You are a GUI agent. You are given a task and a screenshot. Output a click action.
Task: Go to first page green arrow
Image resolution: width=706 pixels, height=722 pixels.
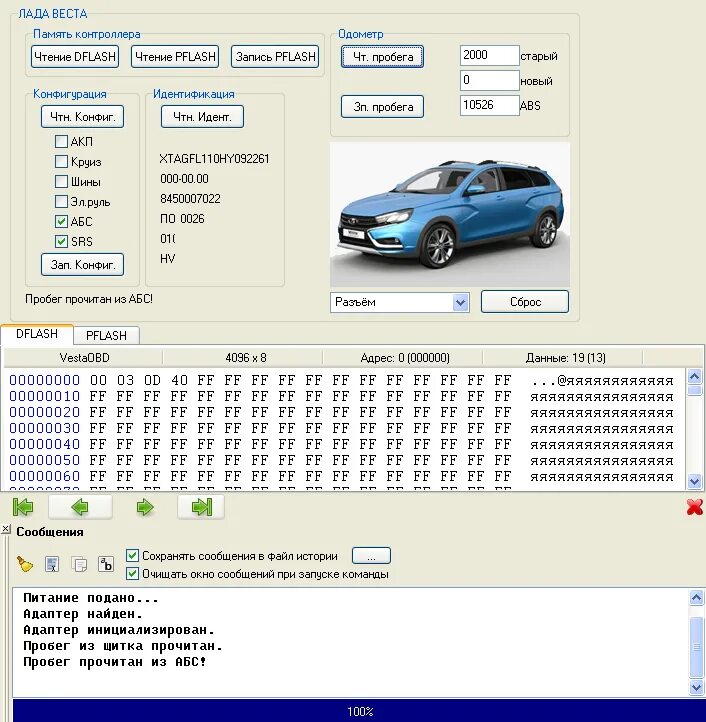pyautogui.click(x=23, y=507)
